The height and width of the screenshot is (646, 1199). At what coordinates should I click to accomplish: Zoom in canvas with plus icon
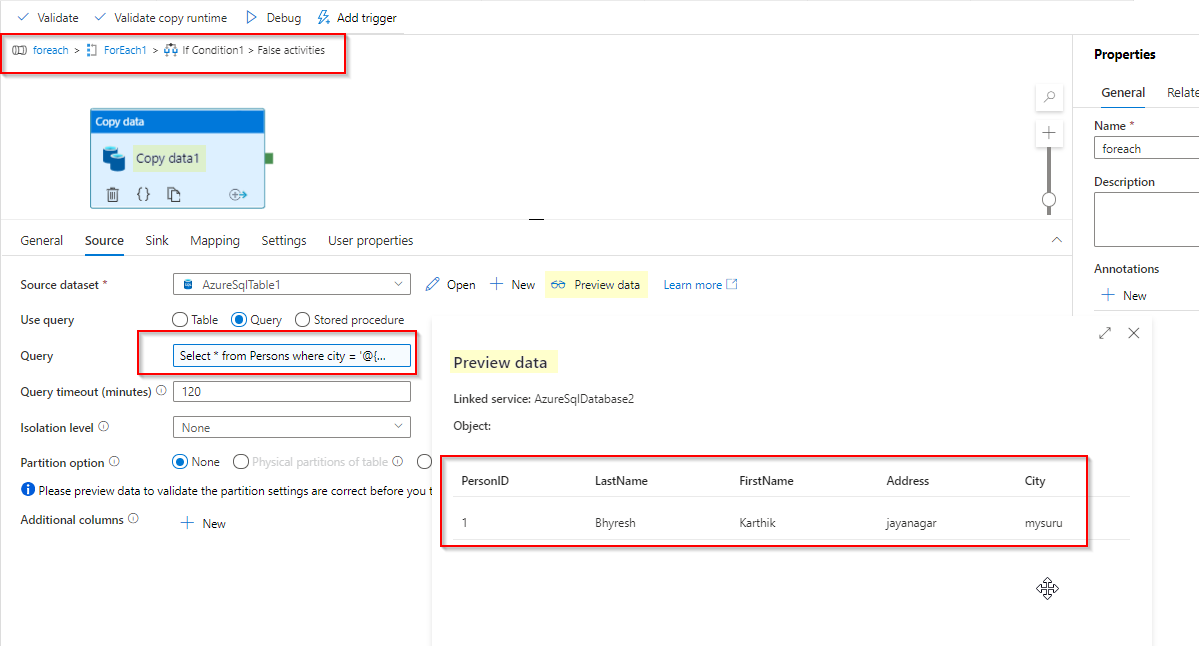pyautogui.click(x=1049, y=133)
